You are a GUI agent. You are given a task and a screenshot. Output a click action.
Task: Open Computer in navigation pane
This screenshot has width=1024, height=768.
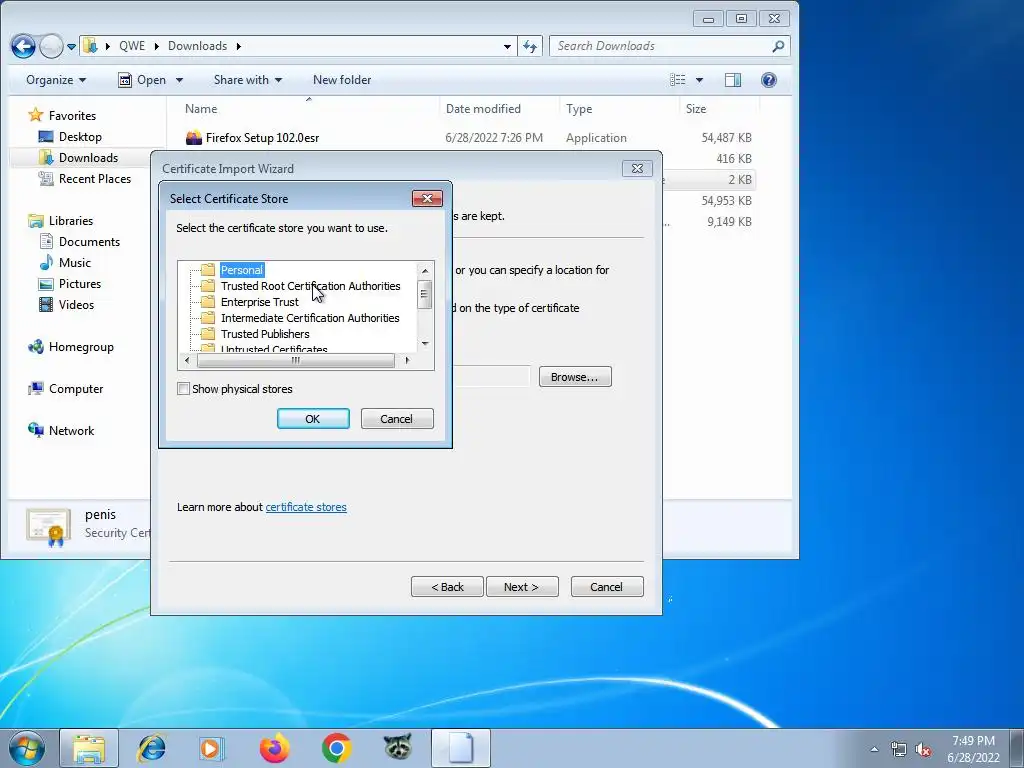(76, 389)
